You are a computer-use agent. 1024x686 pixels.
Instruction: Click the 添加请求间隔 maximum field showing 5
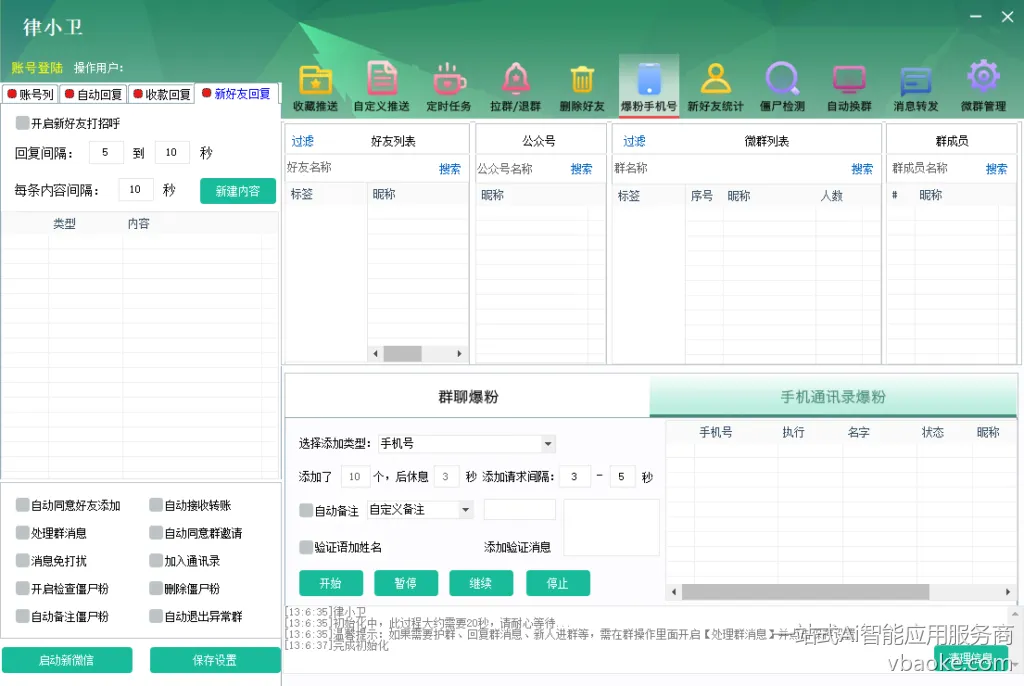click(x=622, y=477)
